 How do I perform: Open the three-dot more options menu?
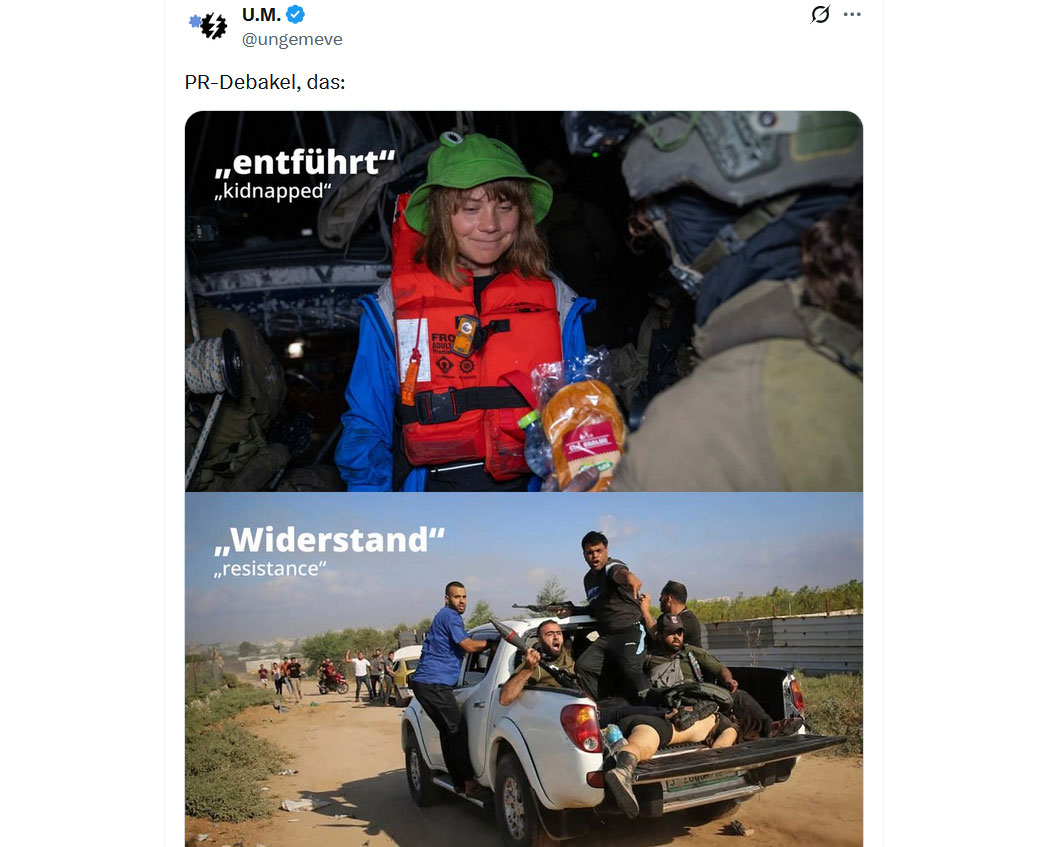(x=852, y=14)
